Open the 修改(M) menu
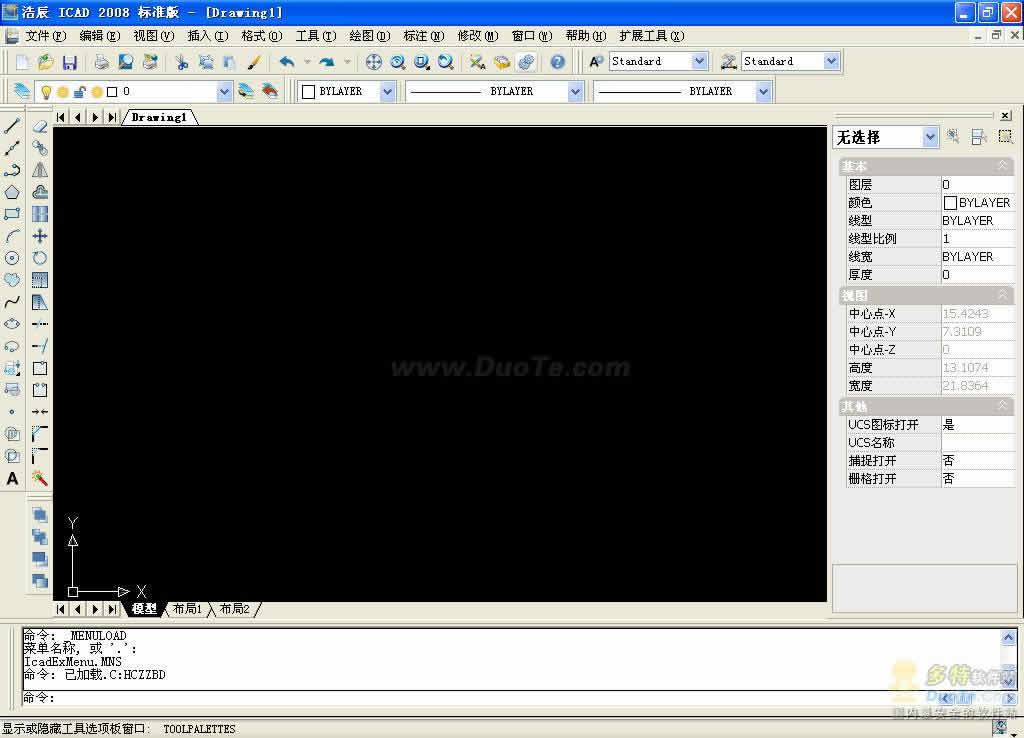 click(477, 36)
